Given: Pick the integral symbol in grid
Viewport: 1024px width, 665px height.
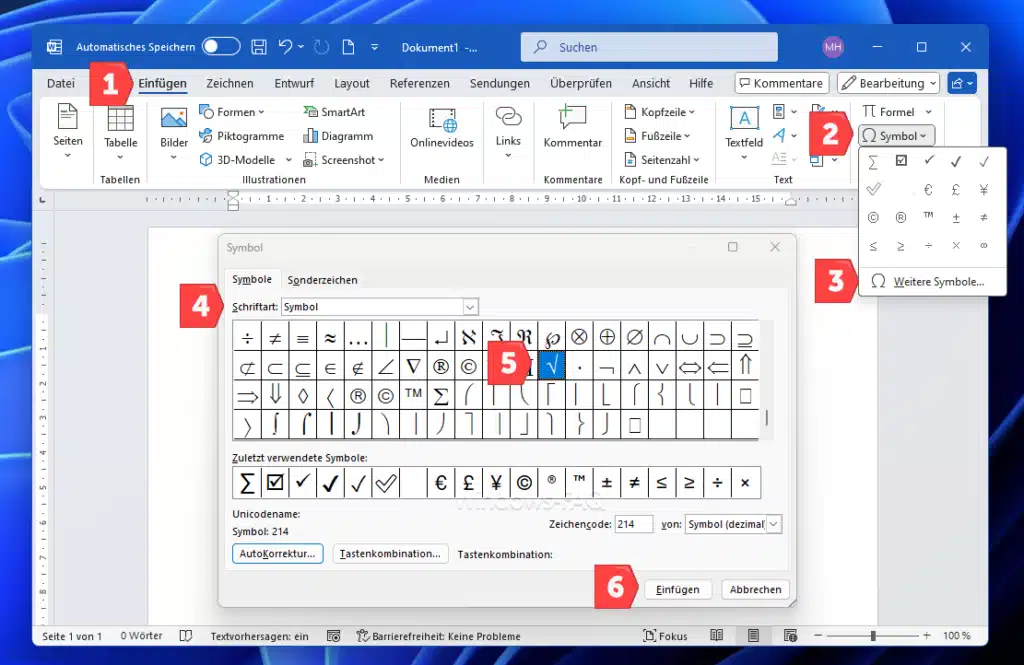Looking at the screenshot, I should point(276,425).
